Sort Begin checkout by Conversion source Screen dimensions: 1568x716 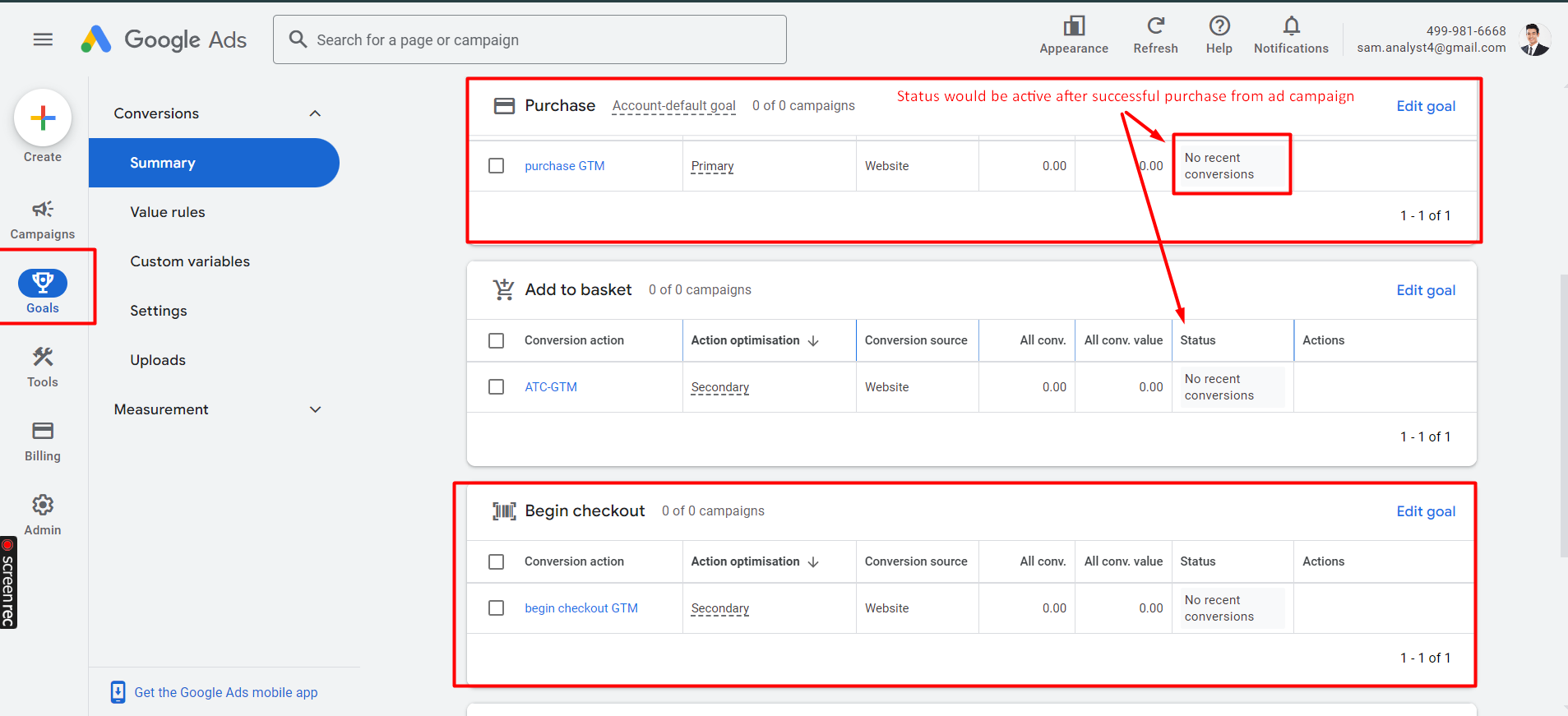click(916, 561)
